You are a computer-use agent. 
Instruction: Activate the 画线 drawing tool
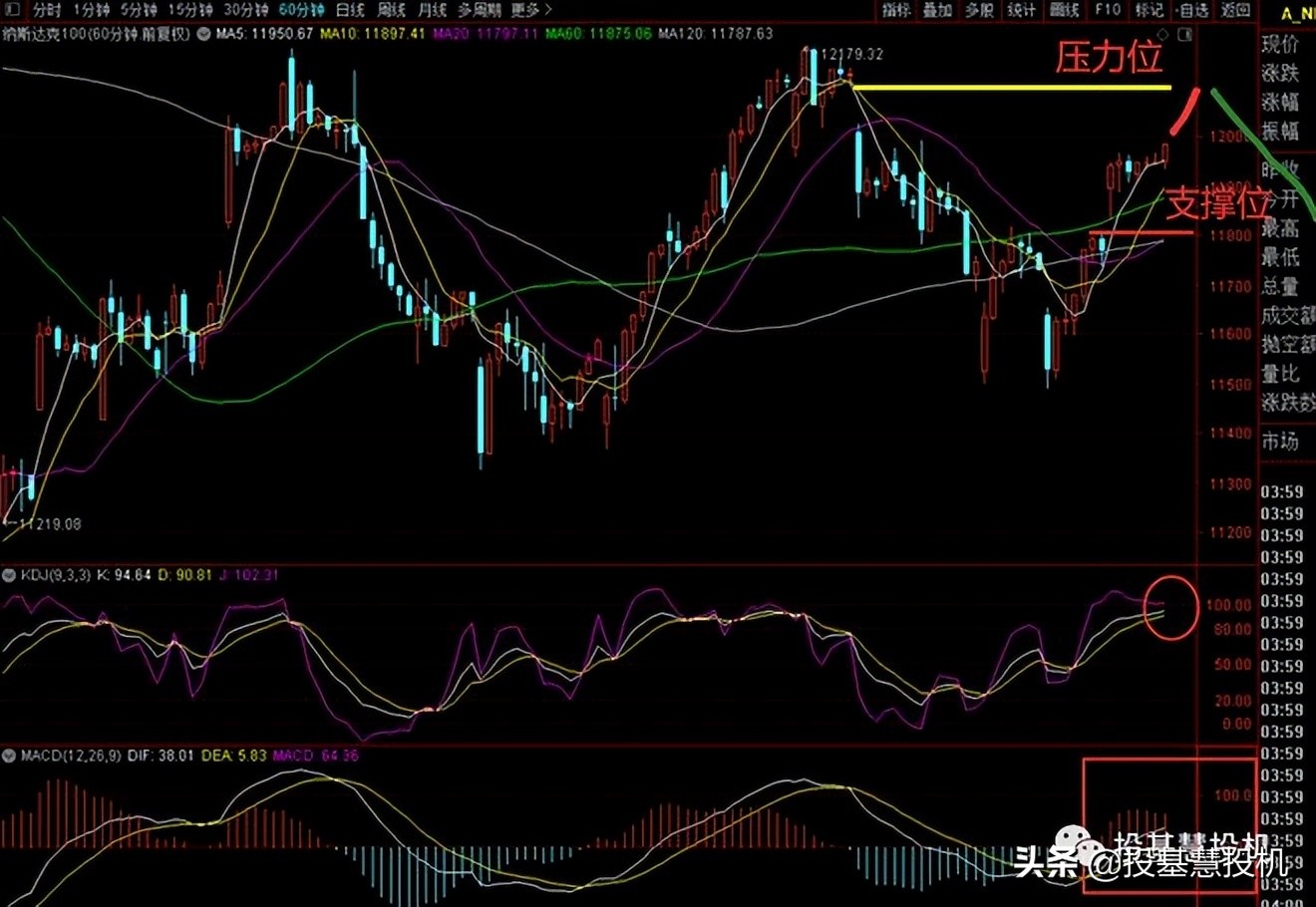pos(1064,10)
